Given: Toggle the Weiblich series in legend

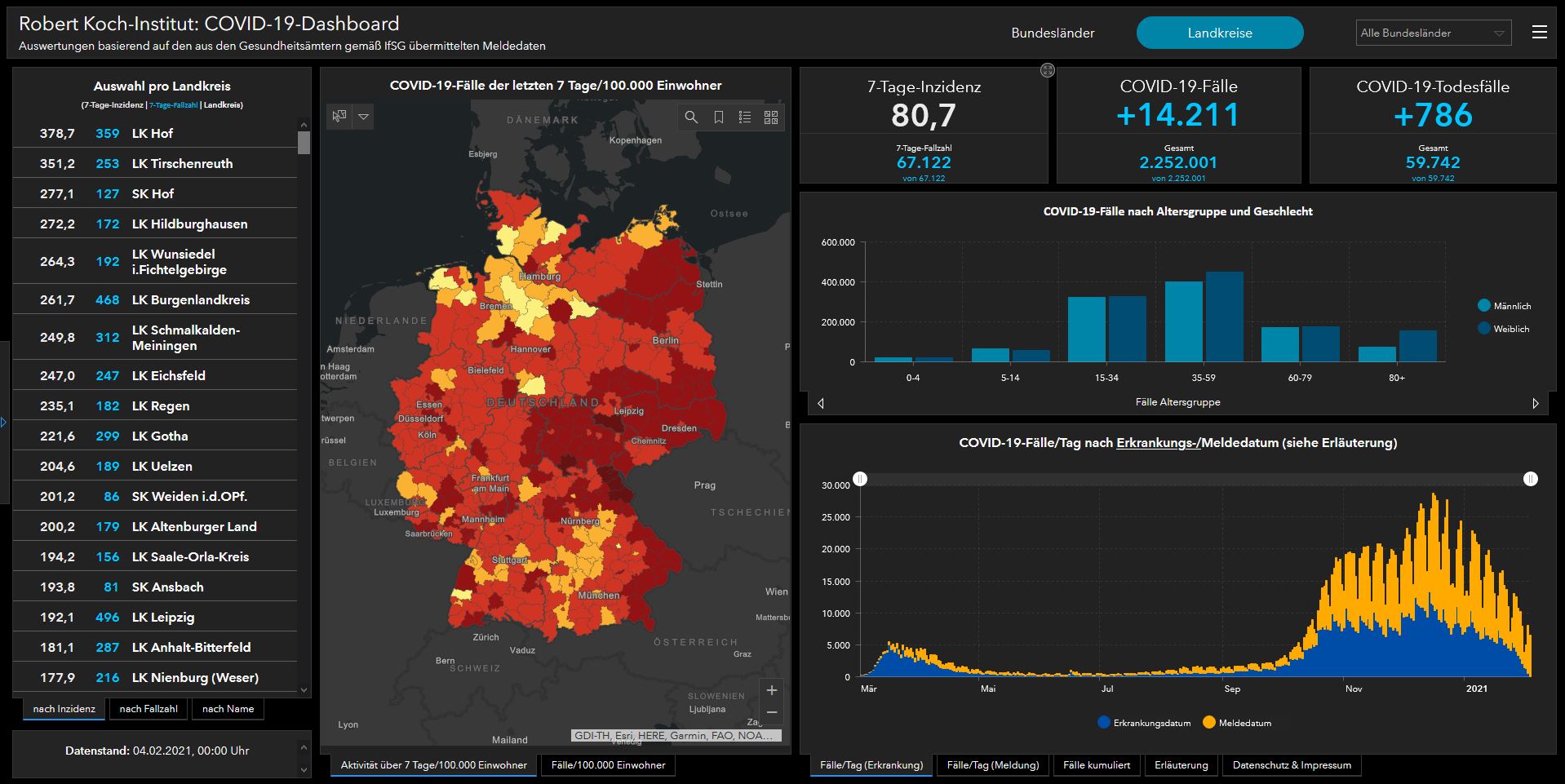Looking at the screenshot, I should coord(1503,329).
